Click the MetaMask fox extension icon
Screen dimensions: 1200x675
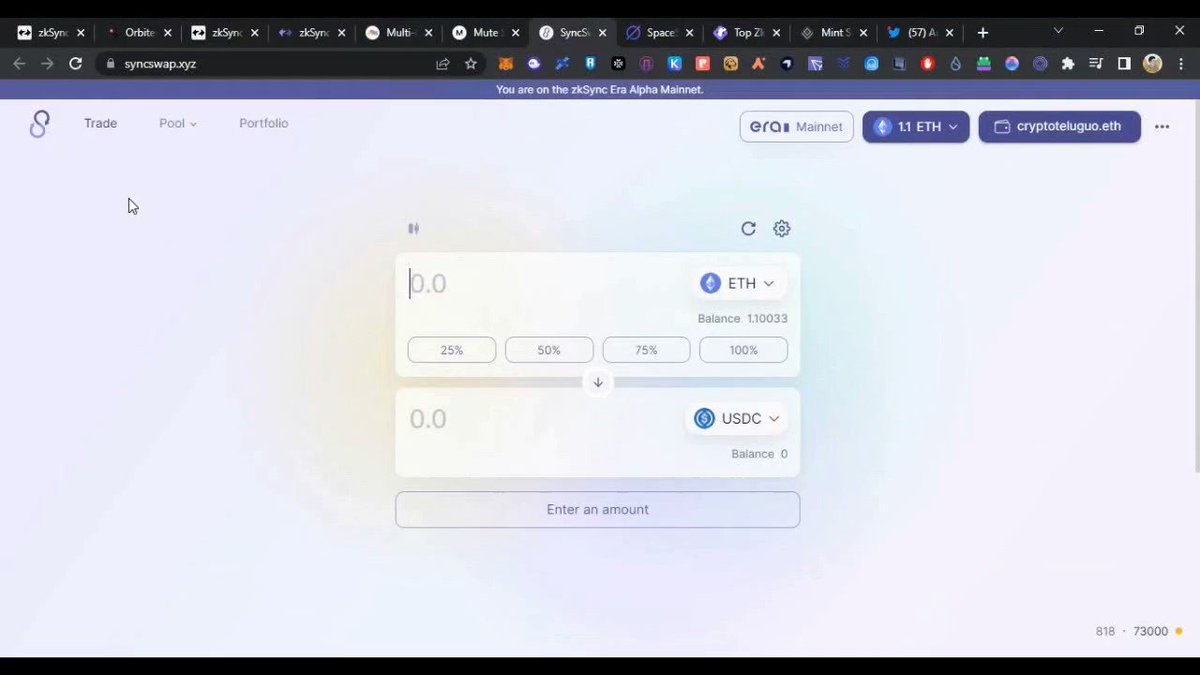coord(507,63)
